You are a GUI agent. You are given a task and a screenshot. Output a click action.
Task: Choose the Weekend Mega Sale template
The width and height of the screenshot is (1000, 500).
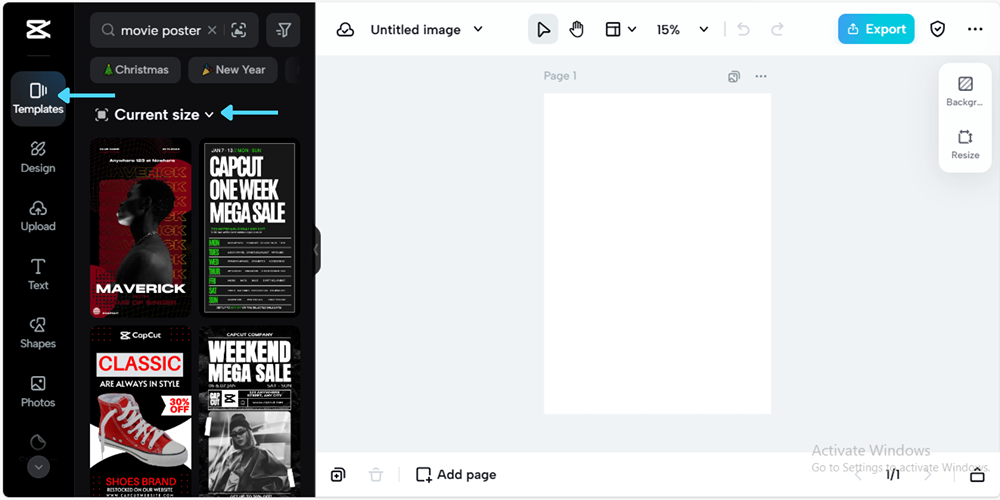249,411
